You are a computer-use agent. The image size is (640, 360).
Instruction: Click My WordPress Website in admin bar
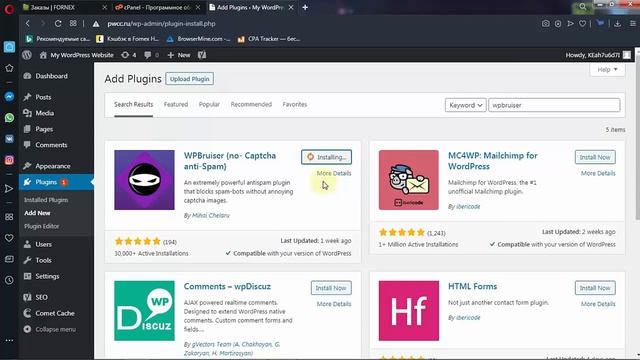click(x=77, y=55)
